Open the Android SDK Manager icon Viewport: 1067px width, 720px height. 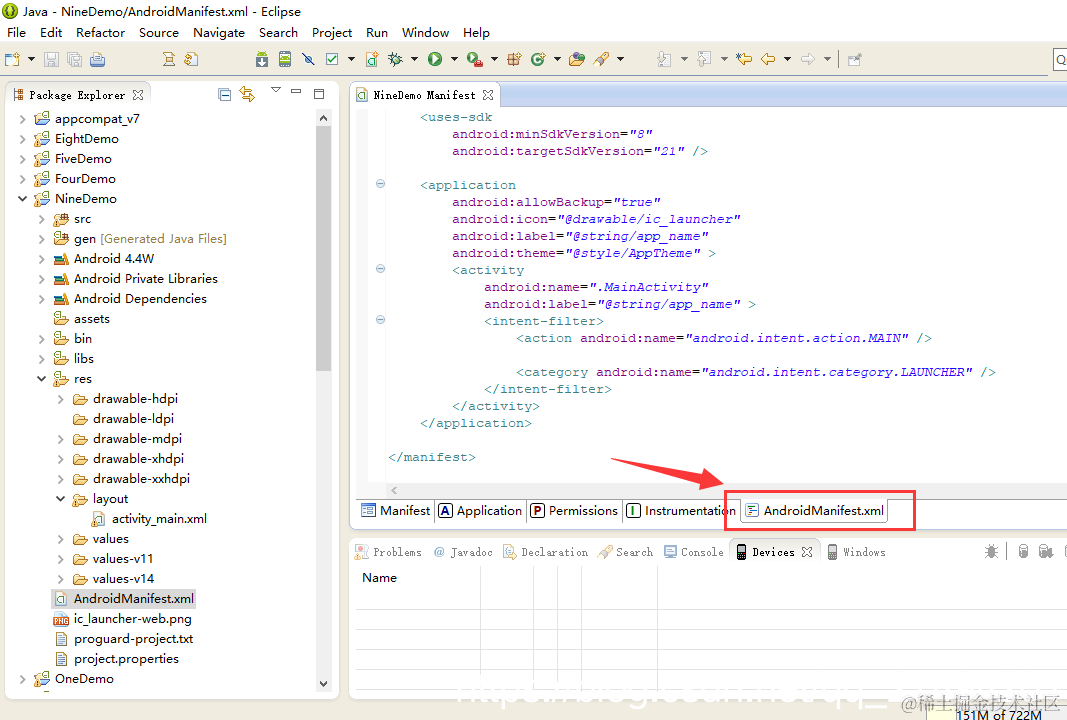(x=262, y=59)
